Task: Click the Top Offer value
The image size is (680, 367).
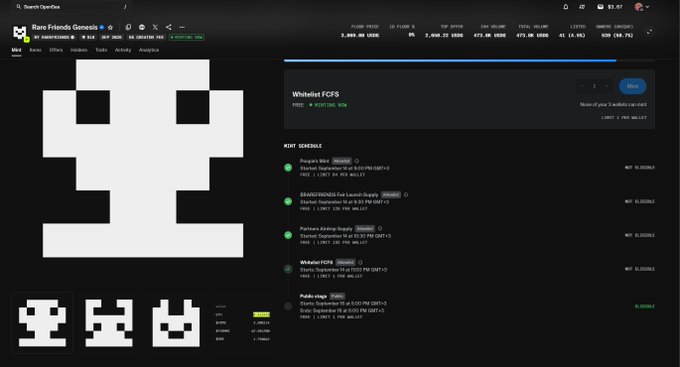Action: coord(444,35)
